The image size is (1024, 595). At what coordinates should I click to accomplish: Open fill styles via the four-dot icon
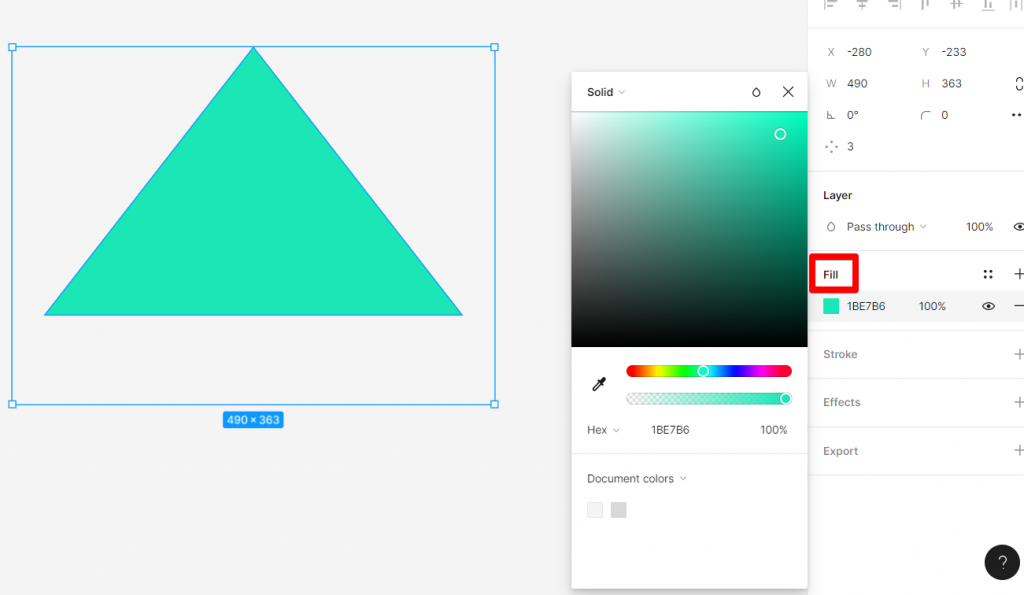coord(988,273)
